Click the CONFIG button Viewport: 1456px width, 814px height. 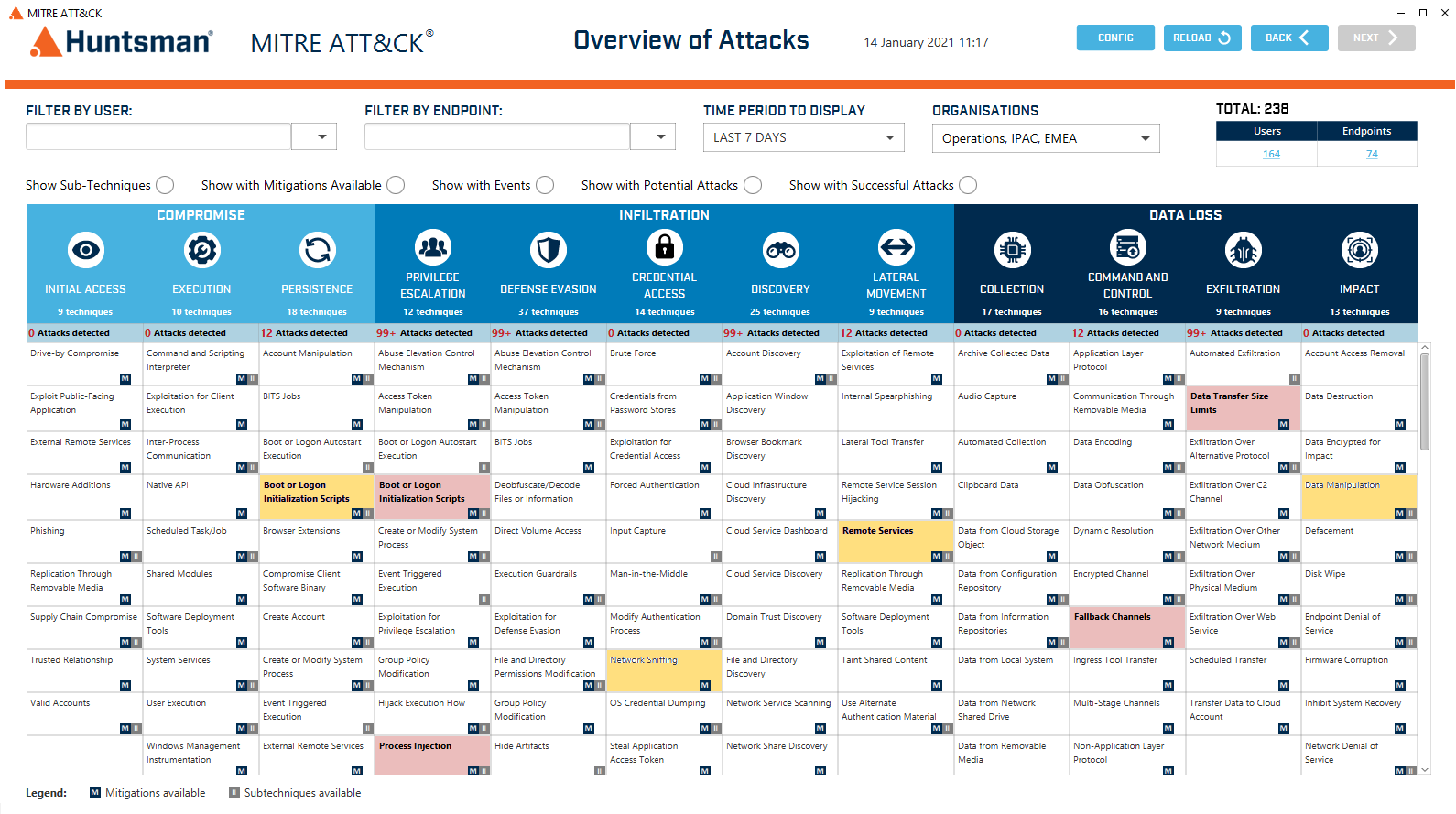1115,38
